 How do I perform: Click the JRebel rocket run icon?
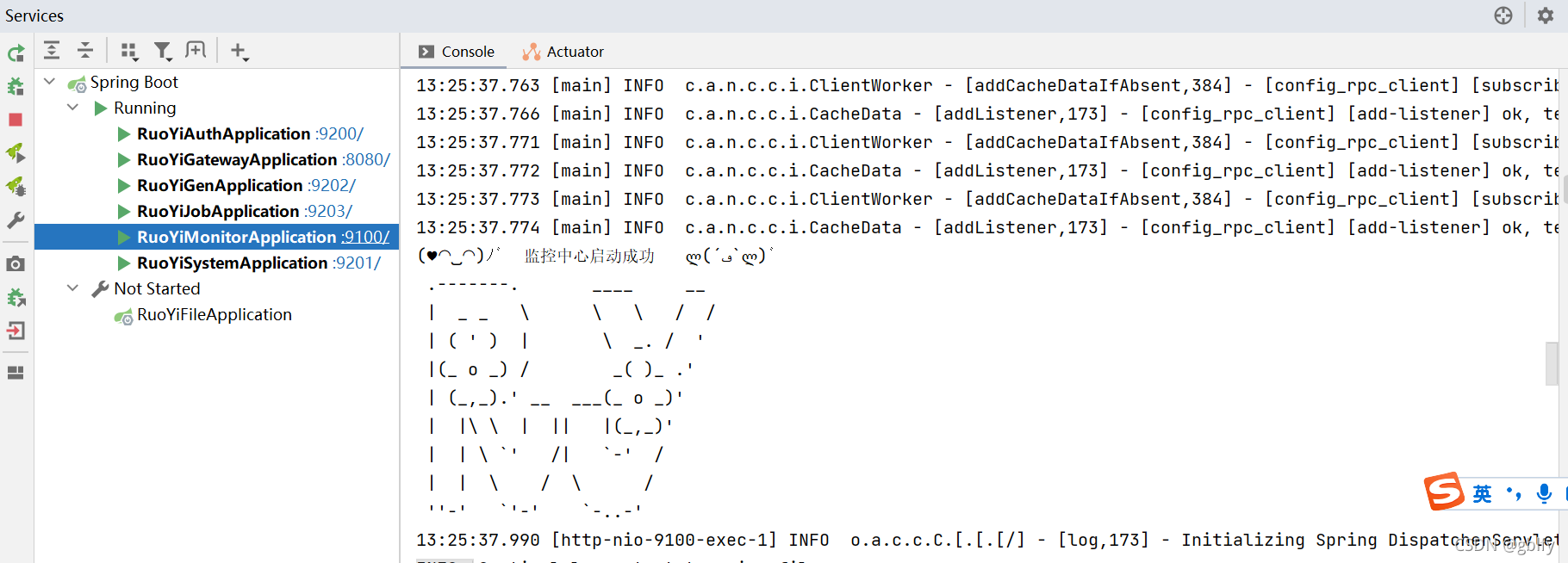(16, 153)
